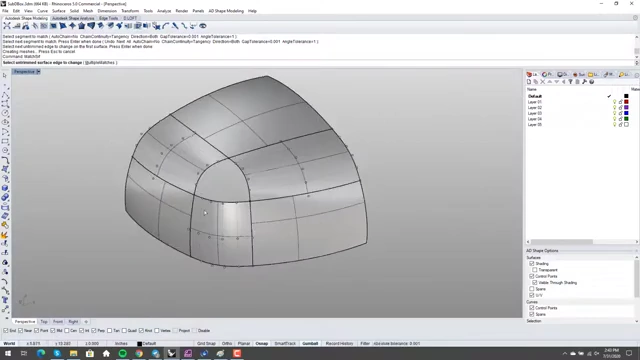The image size is (640, 360).
Task: Show hidden system tray icons chevron
Action: [x=565, y=353]
